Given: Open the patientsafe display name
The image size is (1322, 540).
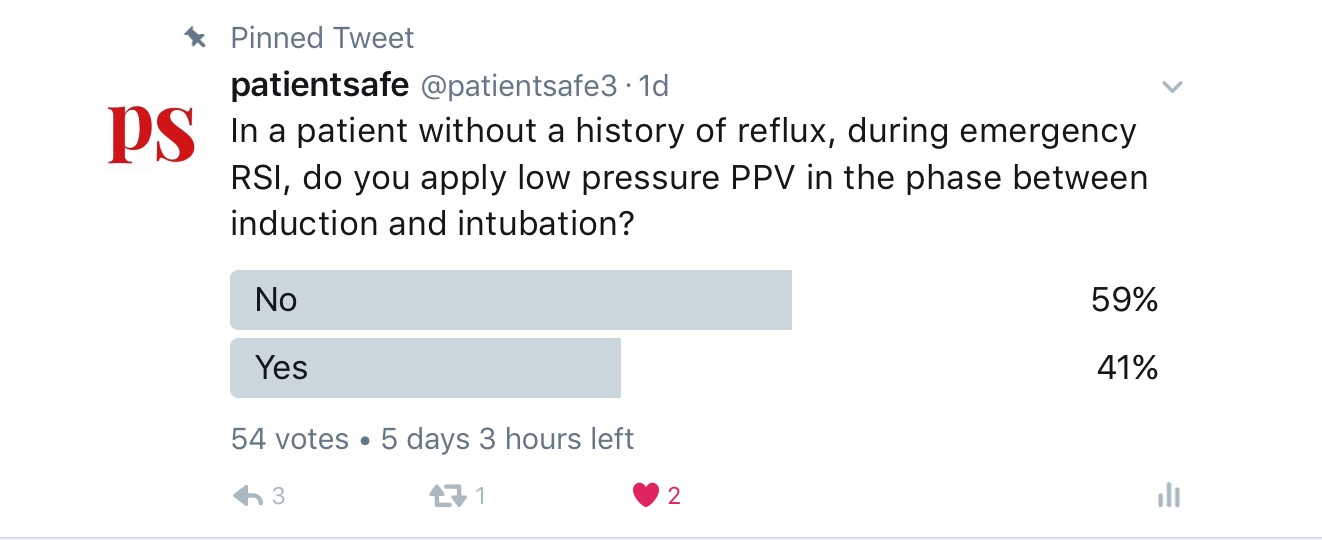Looking at the screenshot, I should [x=320, y=86].
